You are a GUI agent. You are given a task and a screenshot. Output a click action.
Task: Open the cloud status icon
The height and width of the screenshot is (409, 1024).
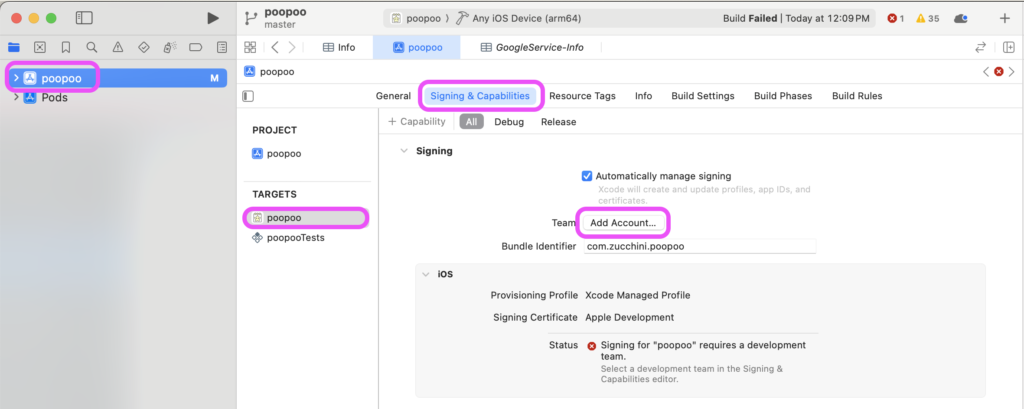(961, 18)
